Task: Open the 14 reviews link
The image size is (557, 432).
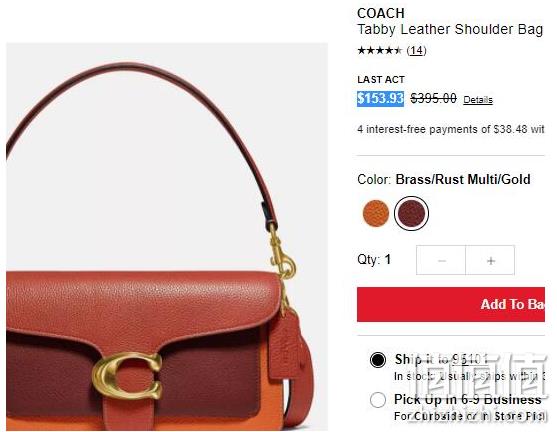Action: coord(416,50)
